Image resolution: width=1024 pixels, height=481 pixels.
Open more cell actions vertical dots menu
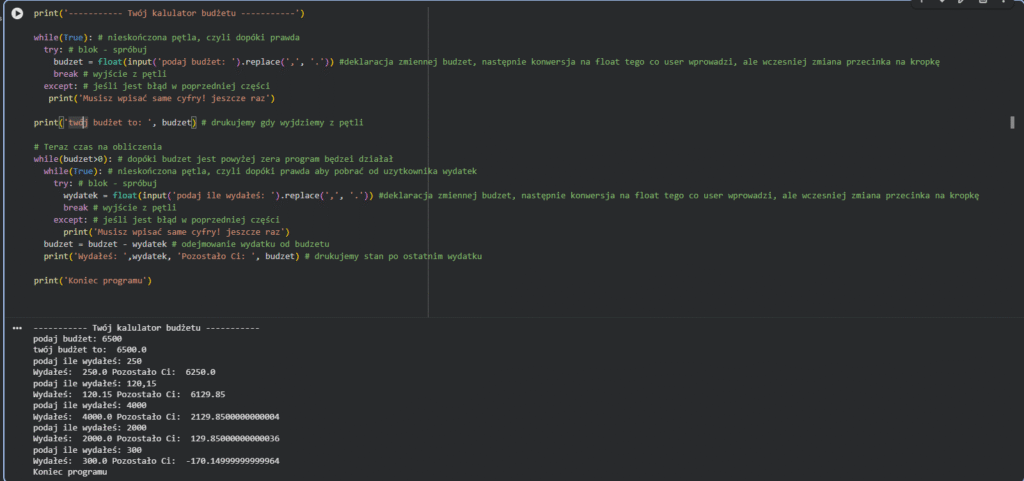[x=1002, y=3]
